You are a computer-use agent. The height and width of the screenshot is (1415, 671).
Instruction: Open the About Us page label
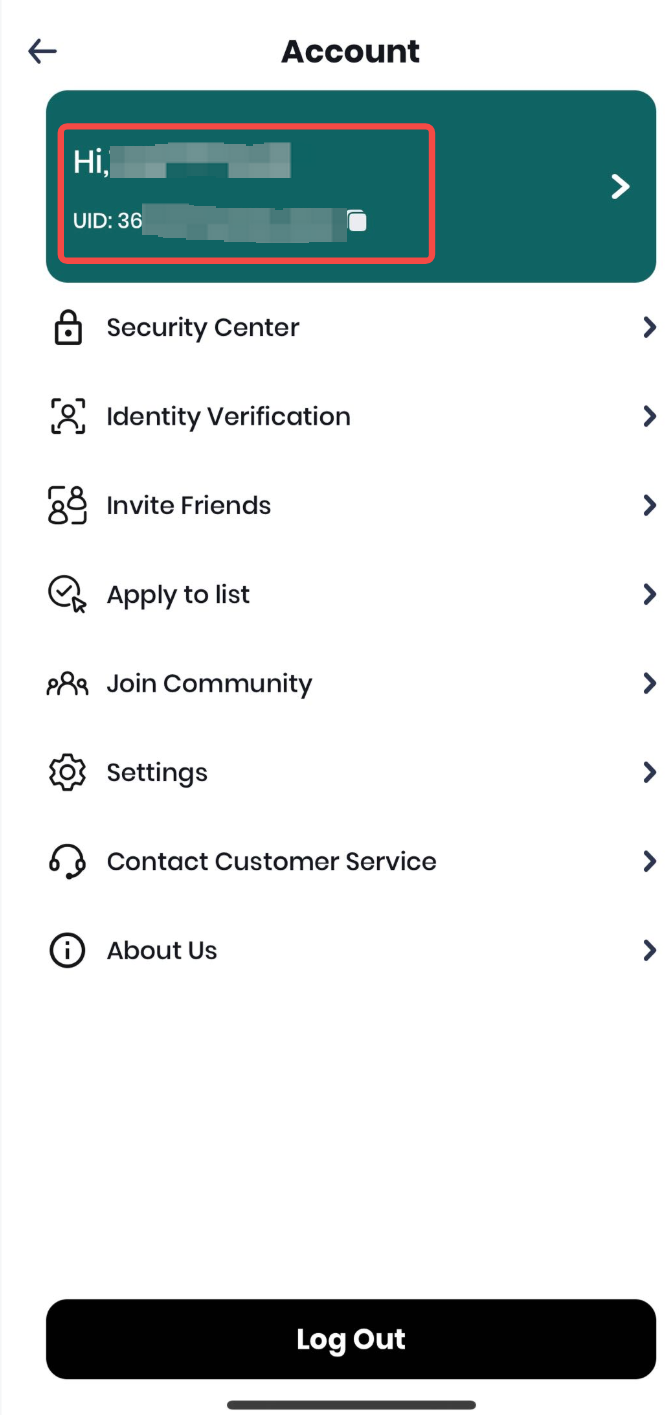(x=162, y=951)
